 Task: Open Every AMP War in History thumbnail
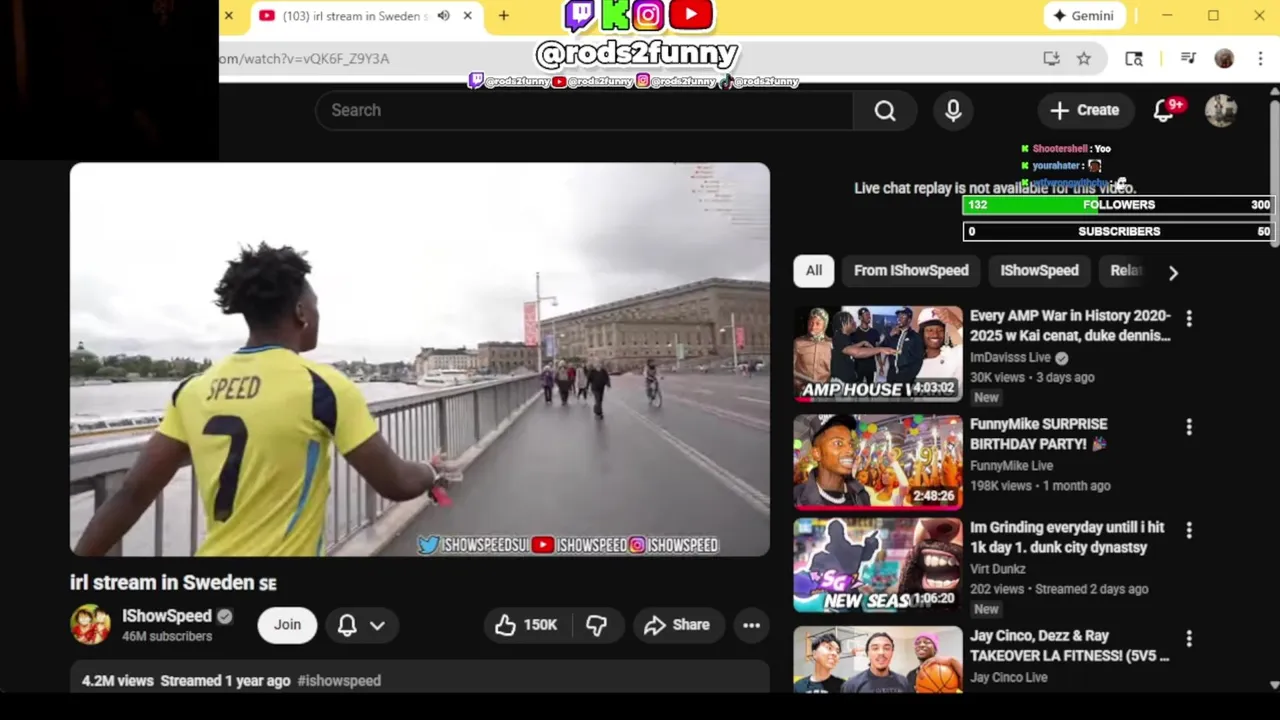(x=878, y=353)
